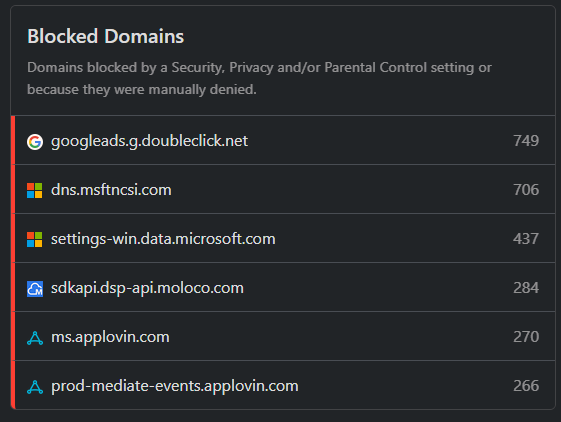
Task: Click the 266 query count
Action: click(x=526, y=386)
